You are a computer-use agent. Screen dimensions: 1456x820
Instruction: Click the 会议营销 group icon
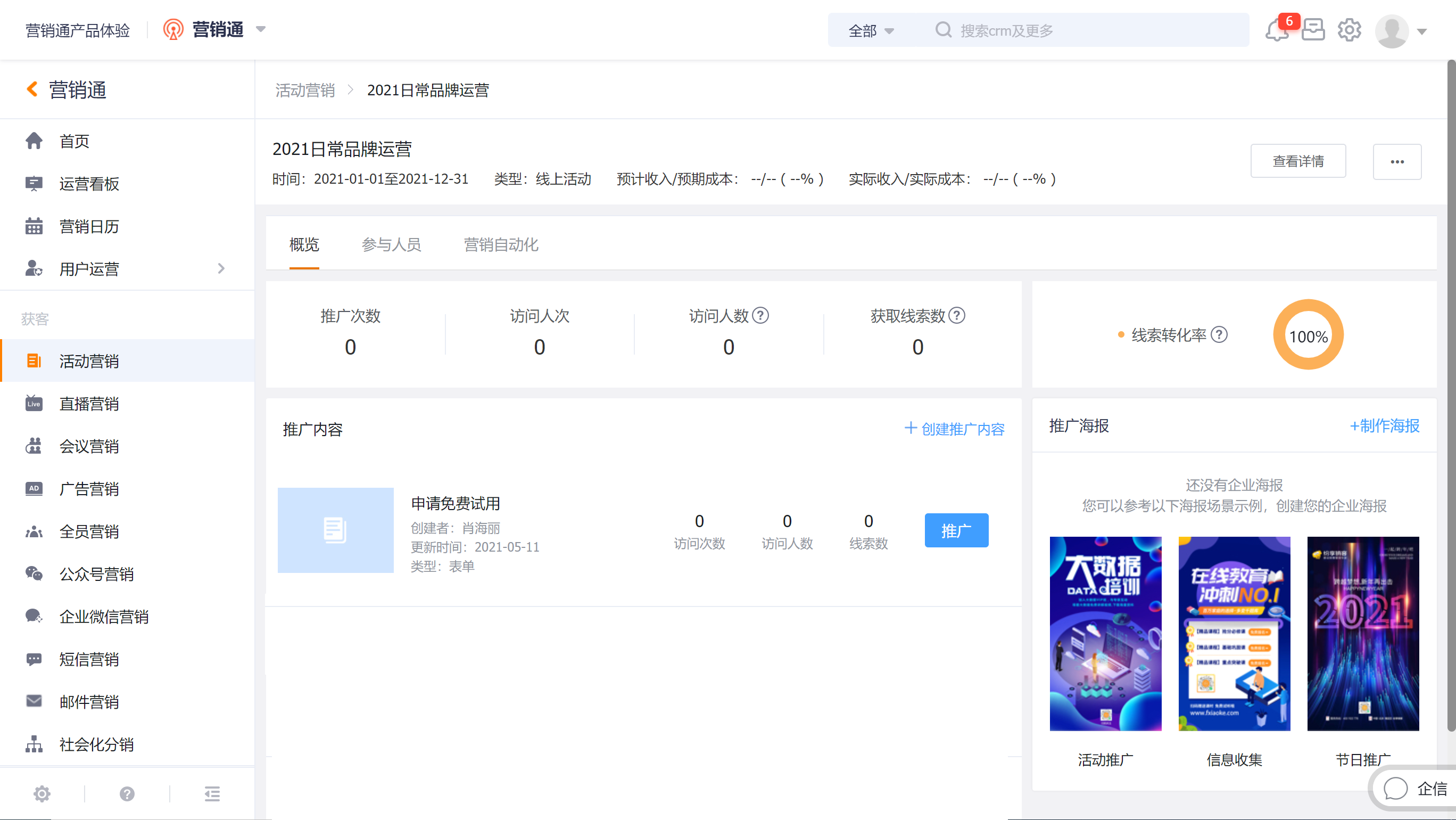pyautogui.click(x=34, y=446)
